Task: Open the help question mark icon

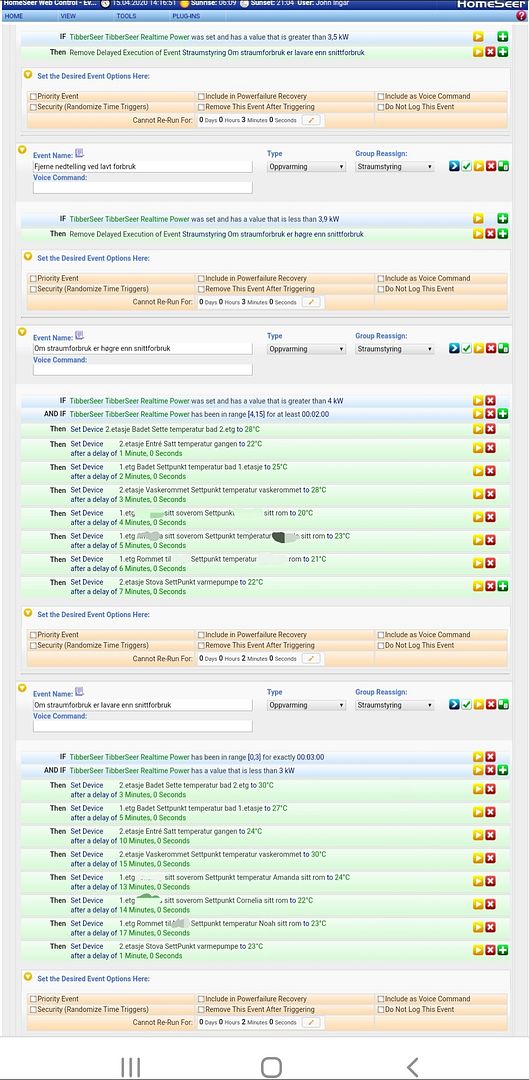Action: [521, 15]
